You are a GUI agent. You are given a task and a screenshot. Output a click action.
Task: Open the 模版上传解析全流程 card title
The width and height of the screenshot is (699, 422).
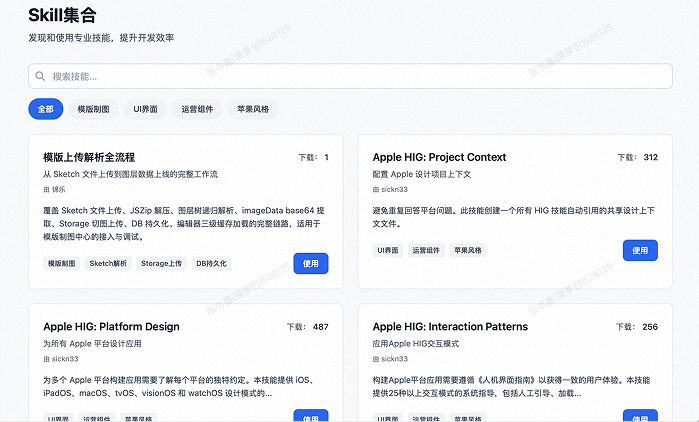pyautogui.click(x=89, y=157)
